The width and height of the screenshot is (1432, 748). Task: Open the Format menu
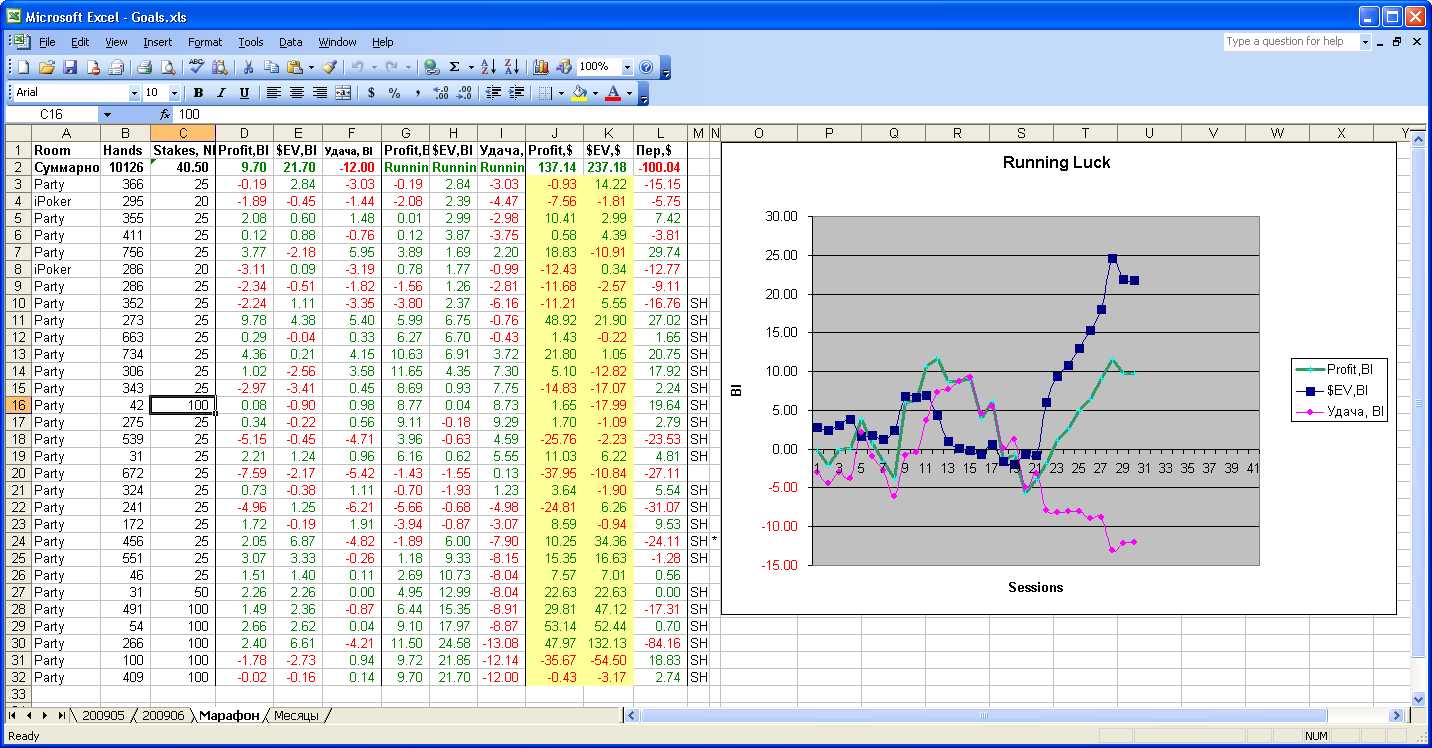[205, 42]
